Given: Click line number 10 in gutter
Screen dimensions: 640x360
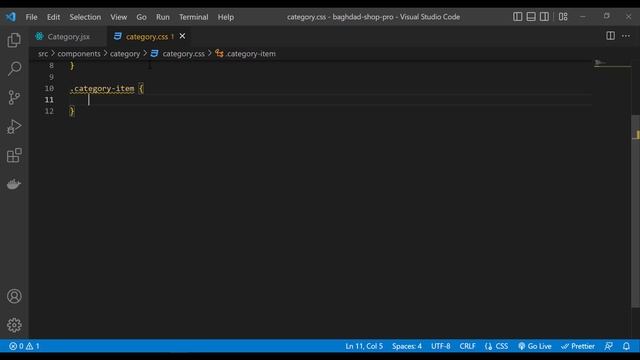Looking at the screenshot, I should point(49,89).
